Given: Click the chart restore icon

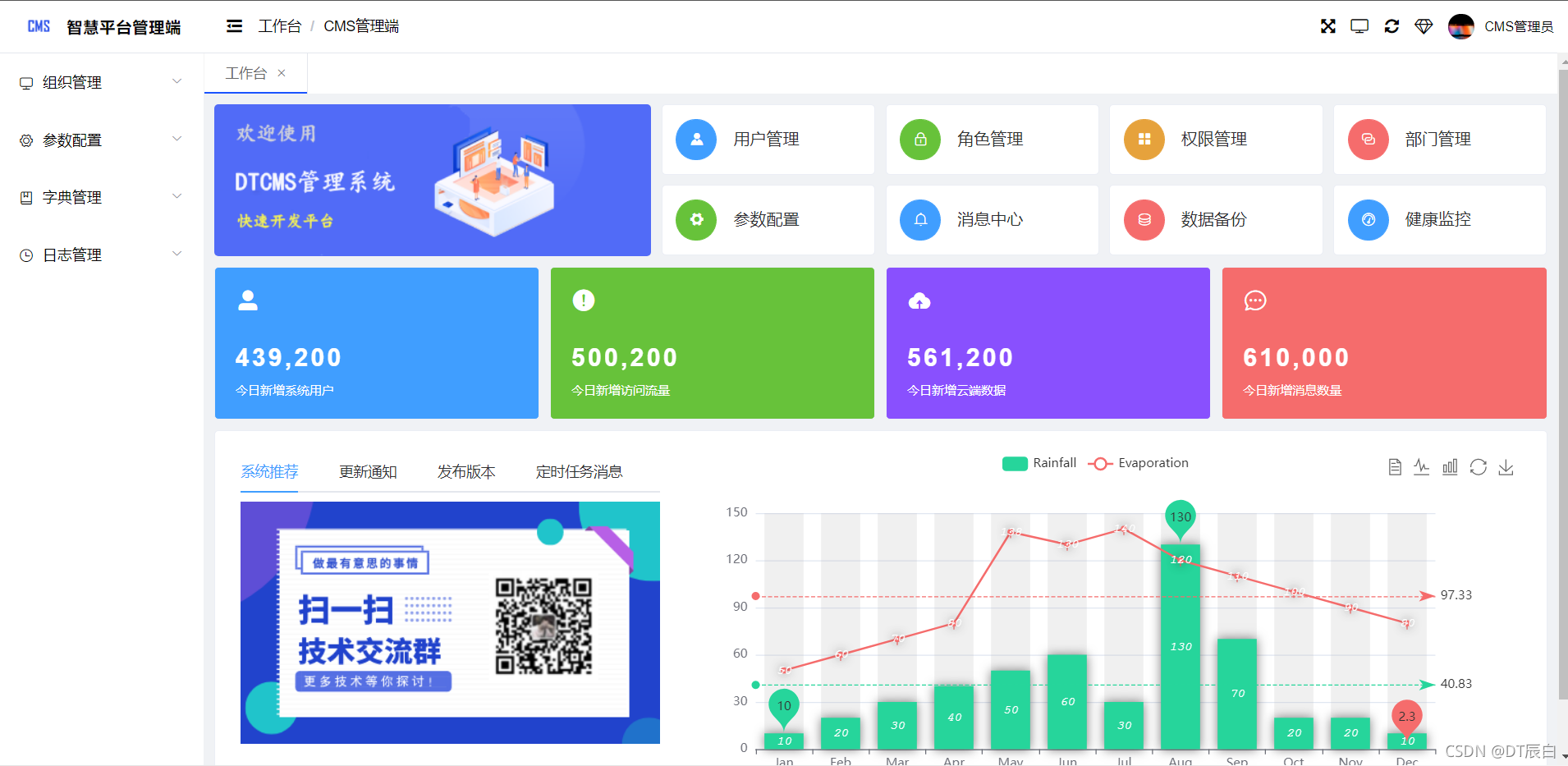Looking at the screenshot, I should click(x=1479, y=467).
